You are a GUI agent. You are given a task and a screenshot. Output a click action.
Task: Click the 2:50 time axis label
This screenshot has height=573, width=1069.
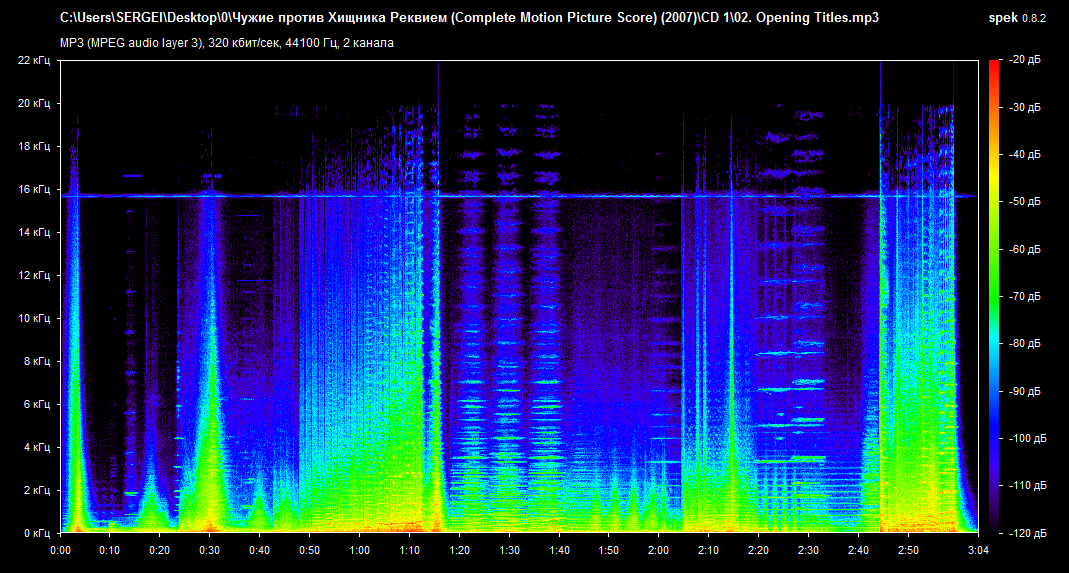(x=908, y=550)
